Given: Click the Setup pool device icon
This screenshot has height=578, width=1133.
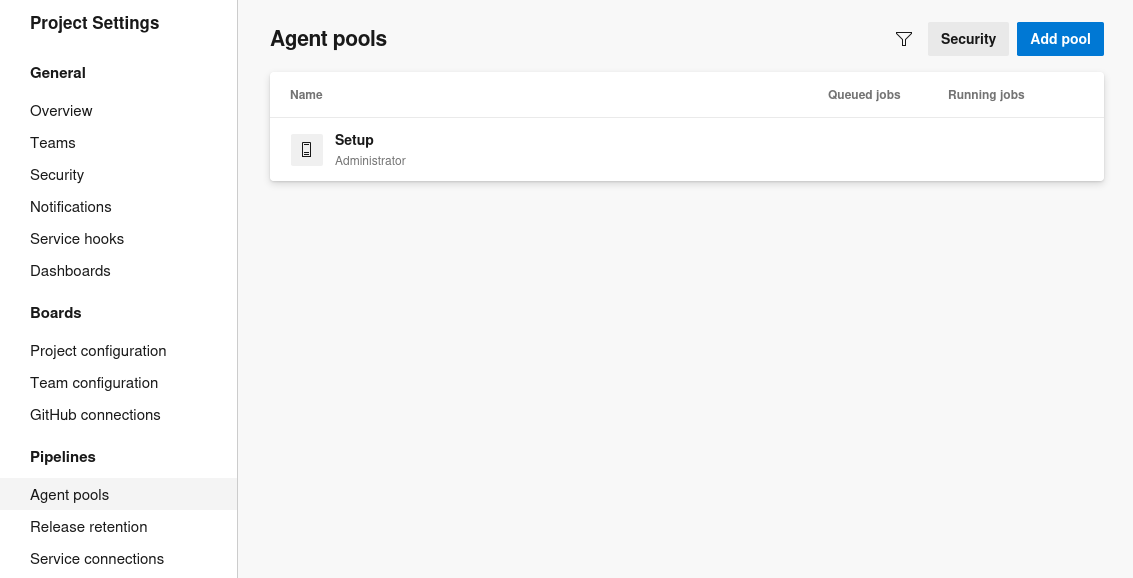Looking at the screenshot, I should click(307, 150).
